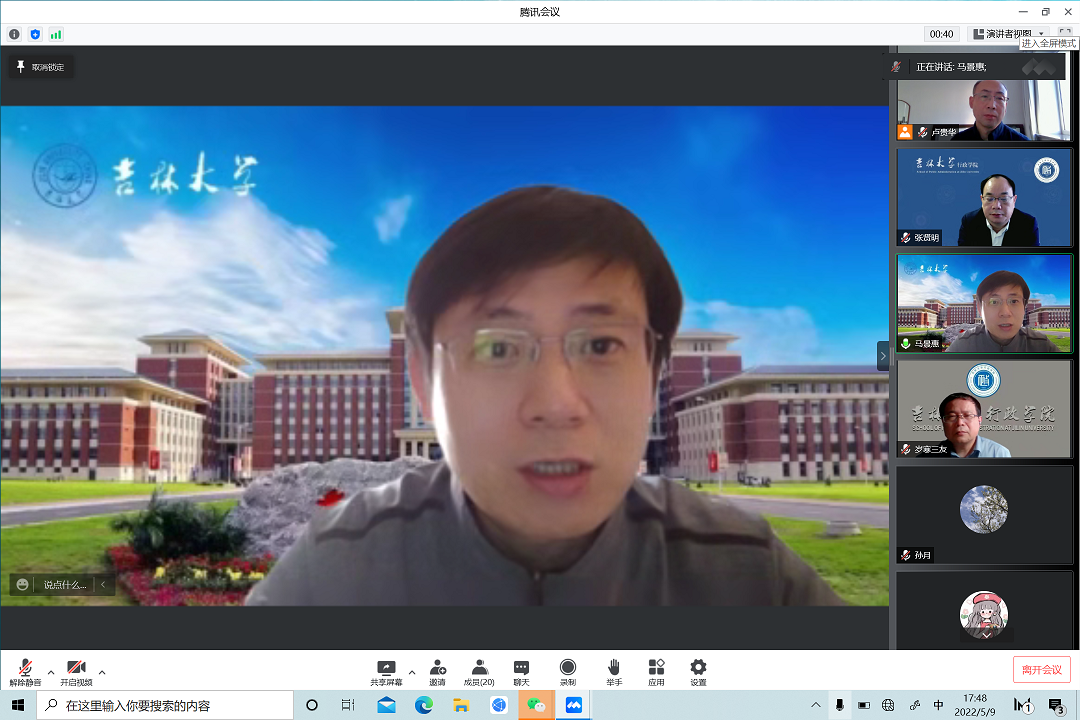Click the red leave meeting (离开会议) button

pyautogui.click(x=1041, y=670)
